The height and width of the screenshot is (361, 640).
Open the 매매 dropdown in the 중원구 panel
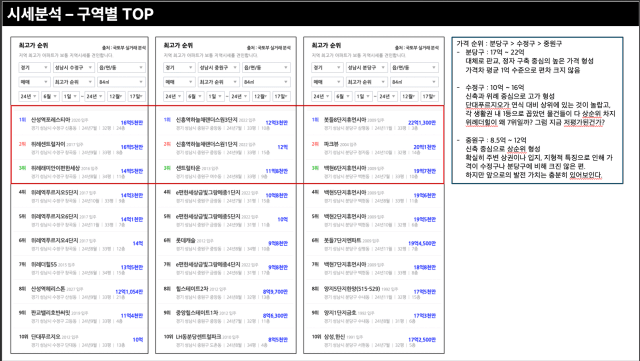(x=179, y=82)
